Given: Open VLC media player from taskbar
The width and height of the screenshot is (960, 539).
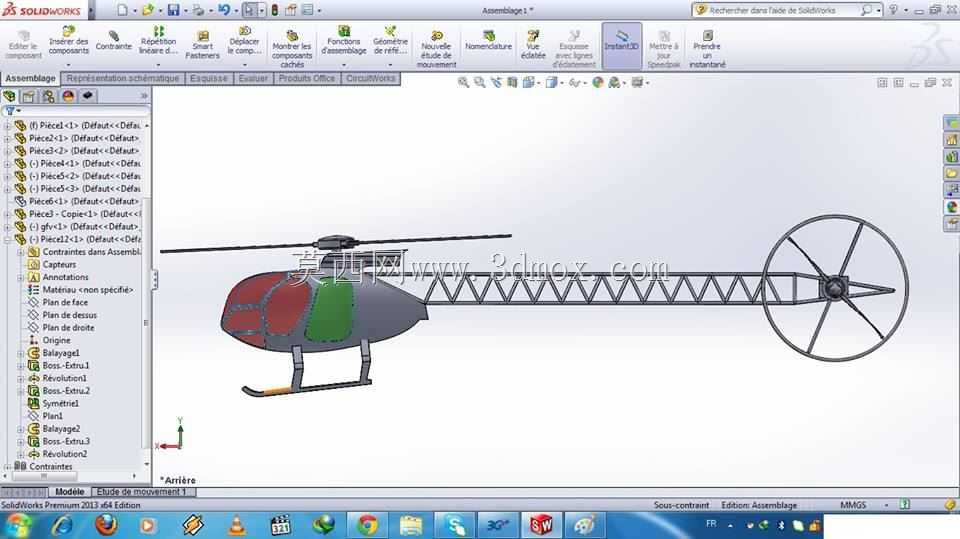Looking at the screenshot, I should [237, 526].
